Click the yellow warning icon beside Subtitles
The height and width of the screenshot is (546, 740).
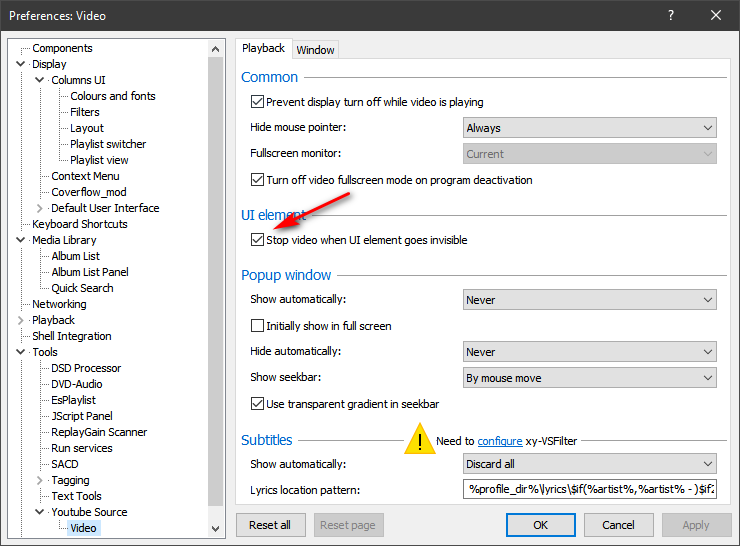click(419, 440)
